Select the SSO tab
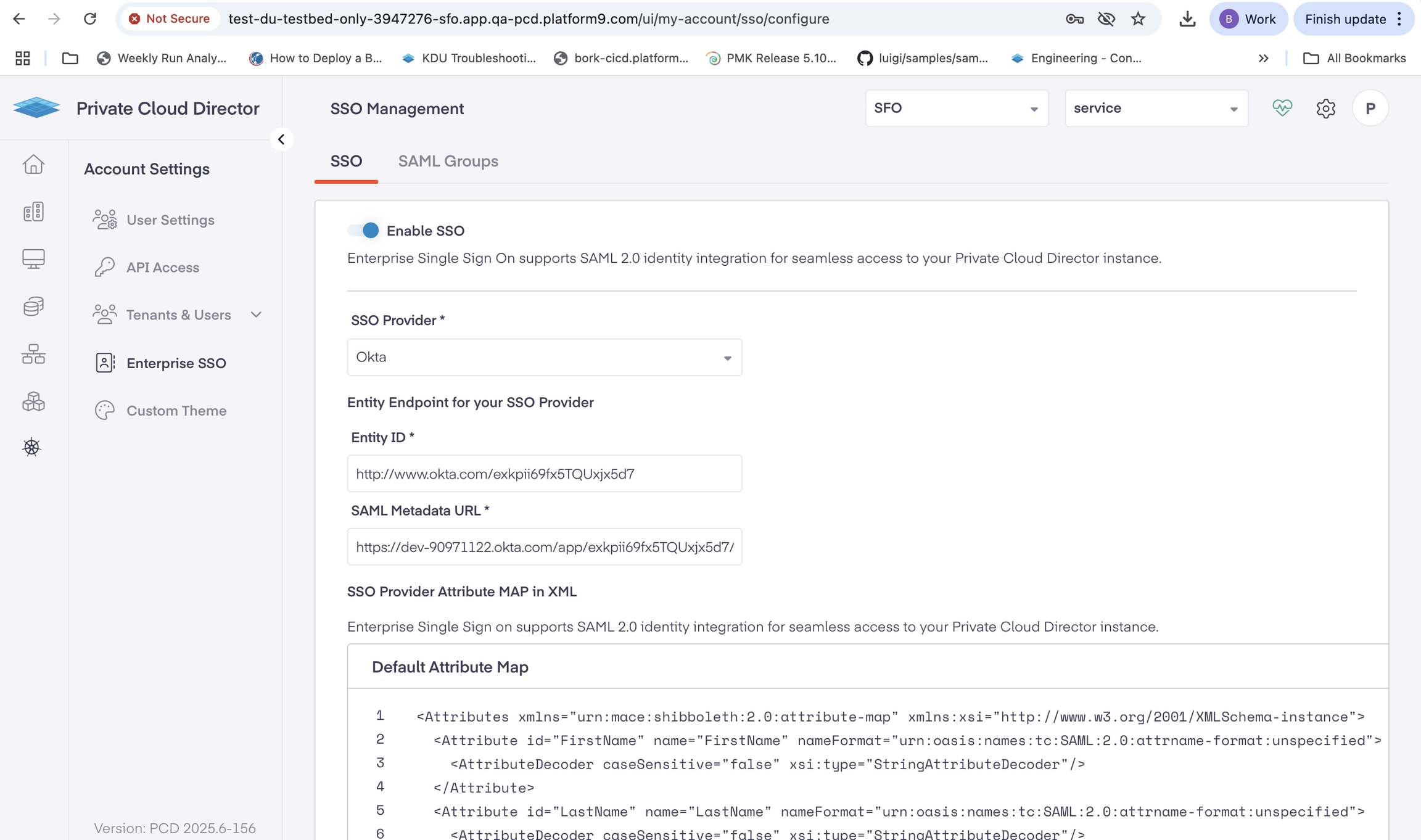The width and height of the screenshot is (1421, 840). tap(346, 162)
